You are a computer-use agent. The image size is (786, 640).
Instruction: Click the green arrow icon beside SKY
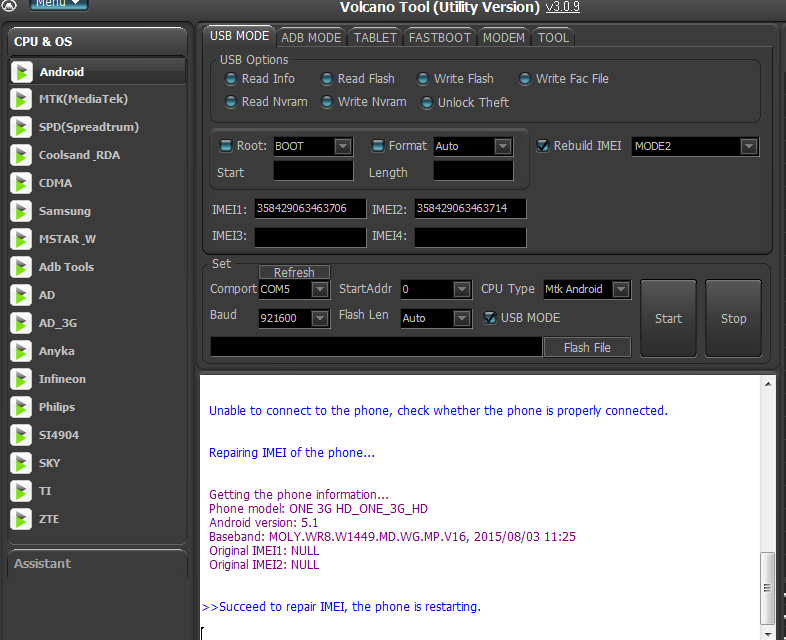(x=22, y=463)
